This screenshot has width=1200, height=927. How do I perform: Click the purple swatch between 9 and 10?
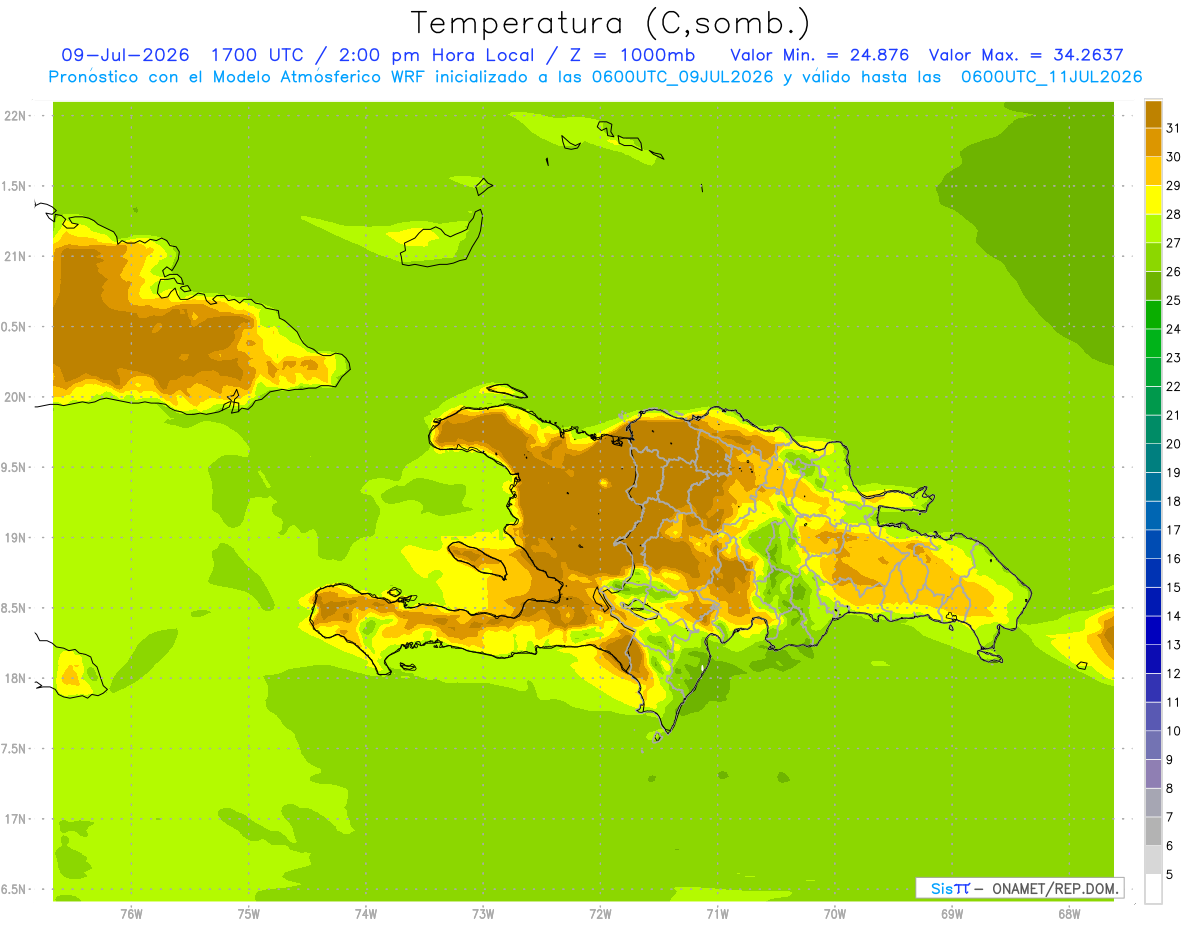pos(1153,745)
